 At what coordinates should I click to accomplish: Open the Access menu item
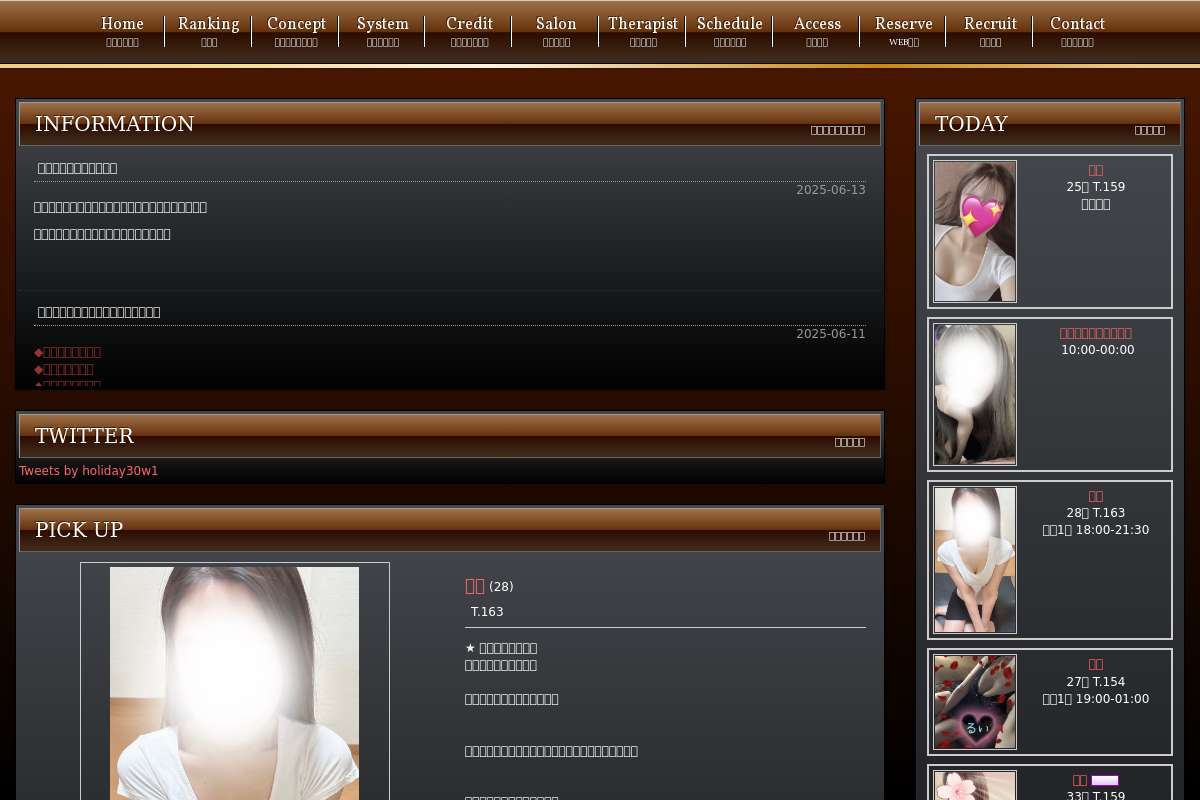coord(817,30)
